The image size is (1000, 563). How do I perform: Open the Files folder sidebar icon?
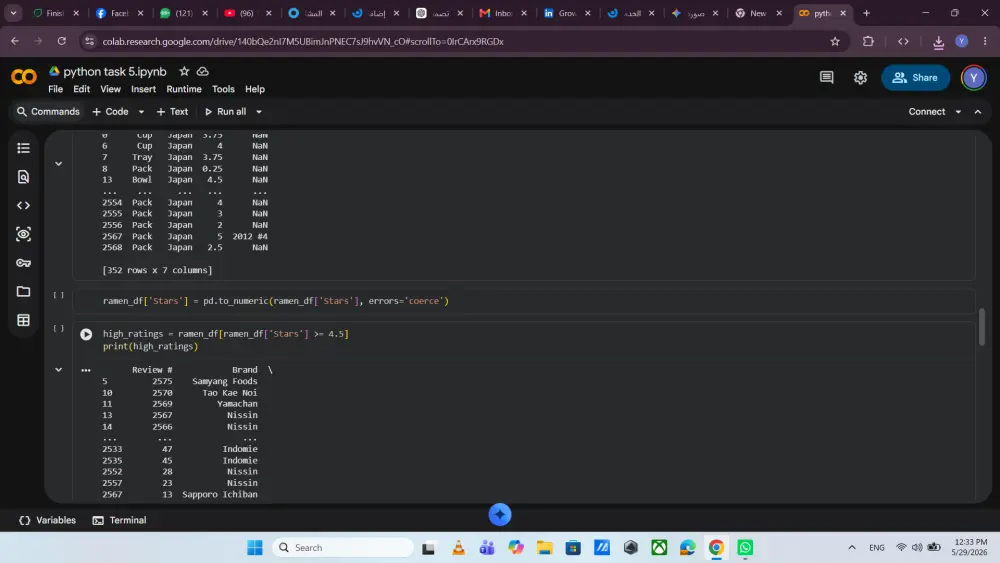(x=24, y=291)
